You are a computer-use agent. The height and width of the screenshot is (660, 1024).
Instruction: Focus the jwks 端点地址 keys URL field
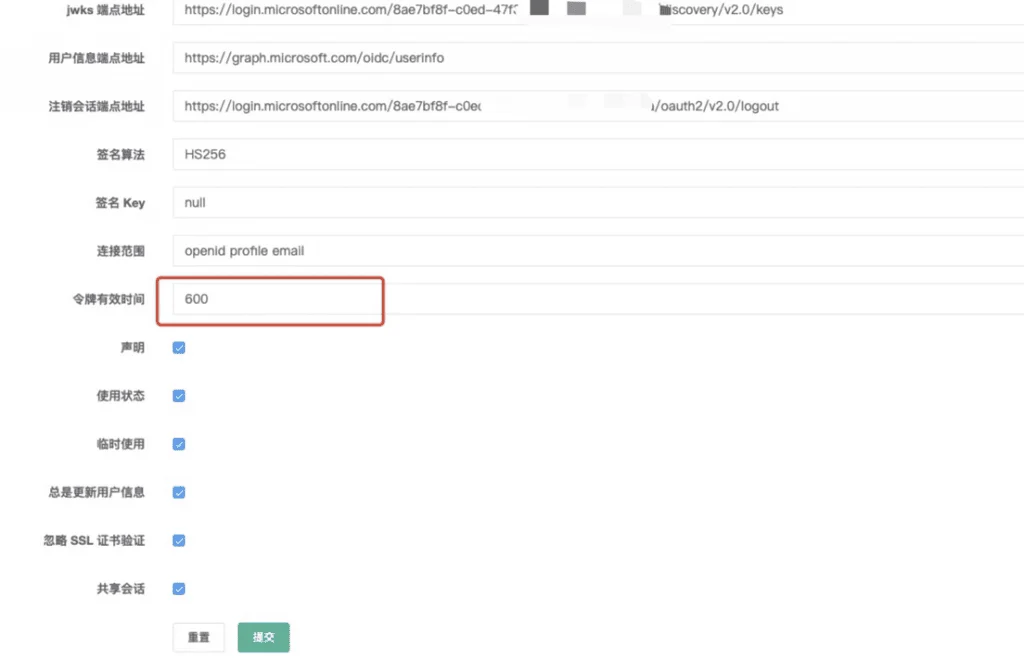pos(598,10)
